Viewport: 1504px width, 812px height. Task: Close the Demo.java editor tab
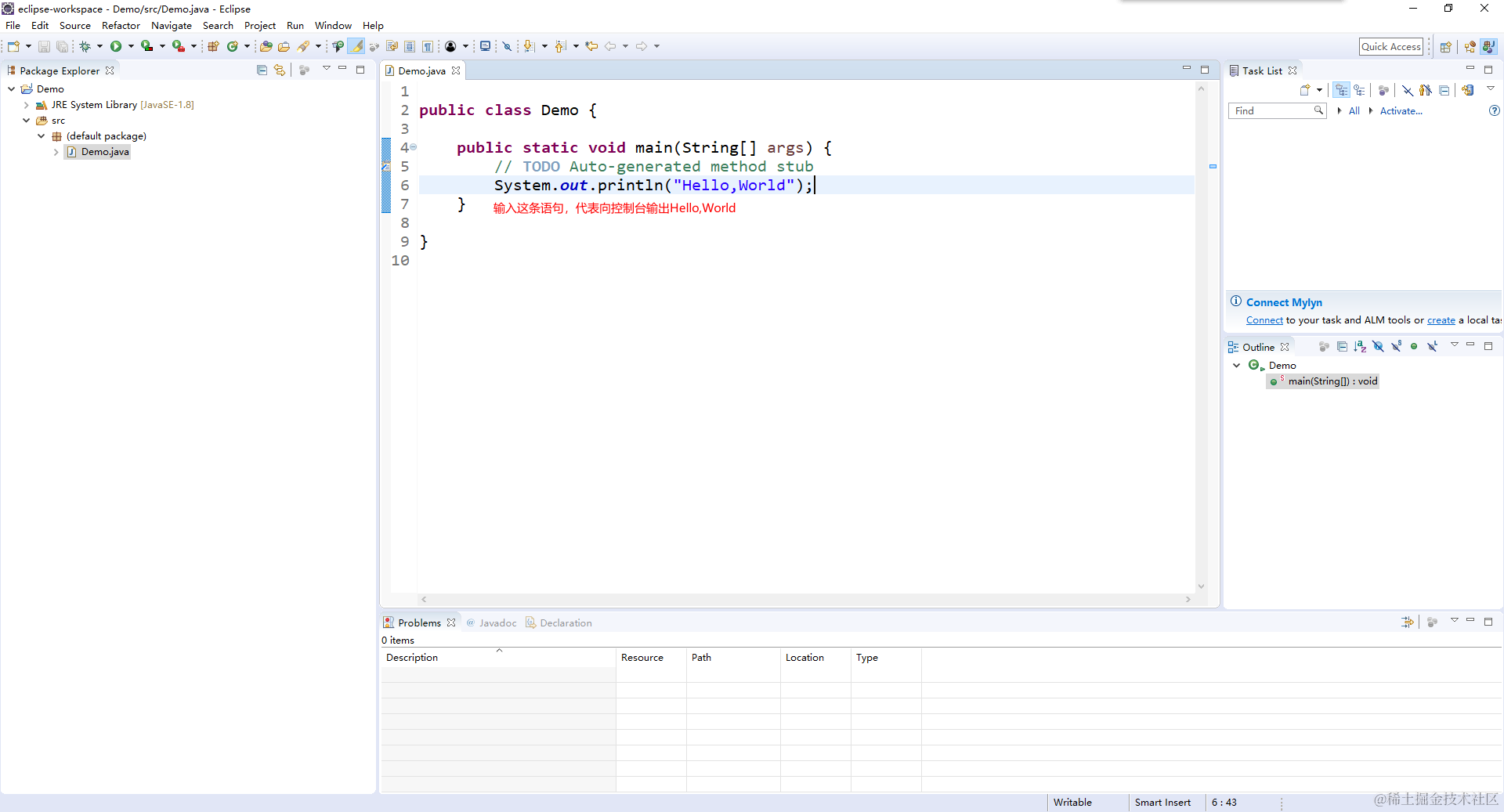[455, 70]
